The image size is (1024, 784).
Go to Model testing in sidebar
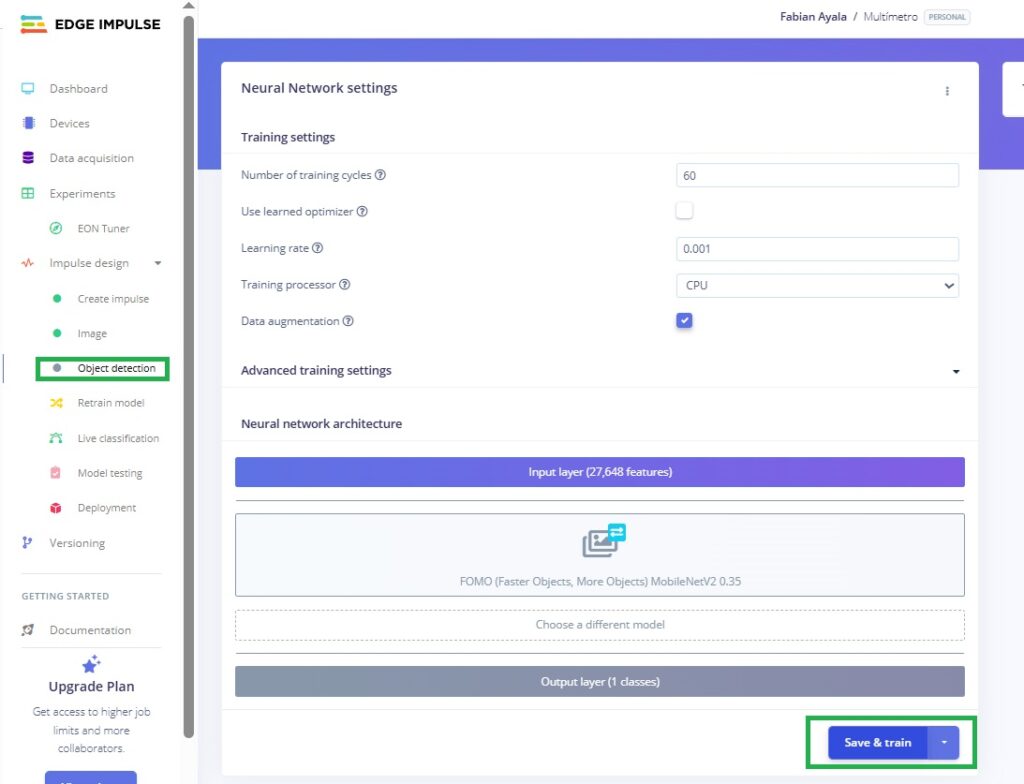coord(110,473)
